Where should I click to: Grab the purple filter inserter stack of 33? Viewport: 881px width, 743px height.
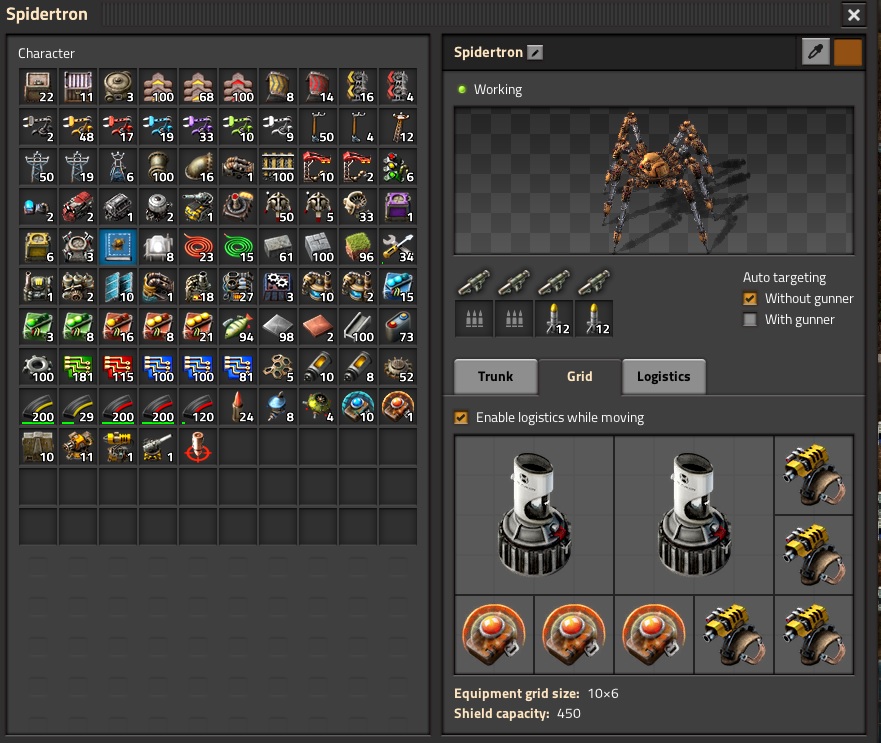[198, 126]
